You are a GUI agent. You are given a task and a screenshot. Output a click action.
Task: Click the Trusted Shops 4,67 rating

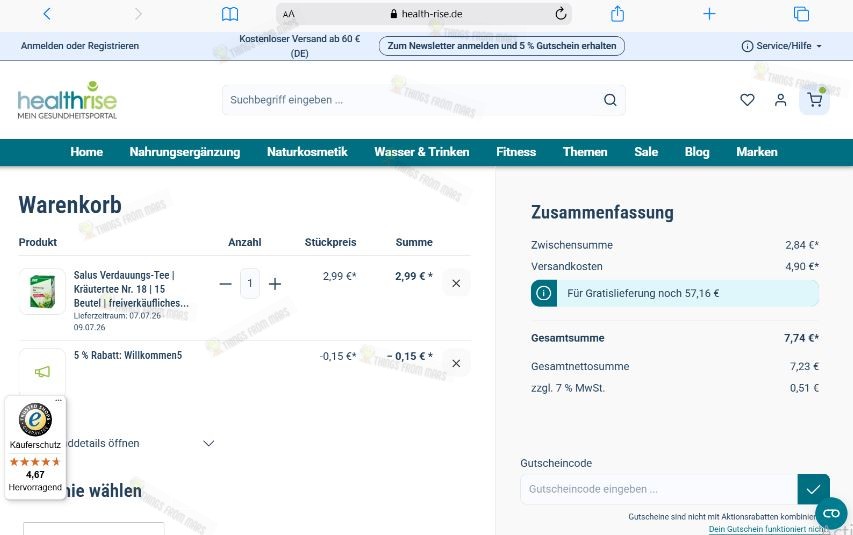35,475
